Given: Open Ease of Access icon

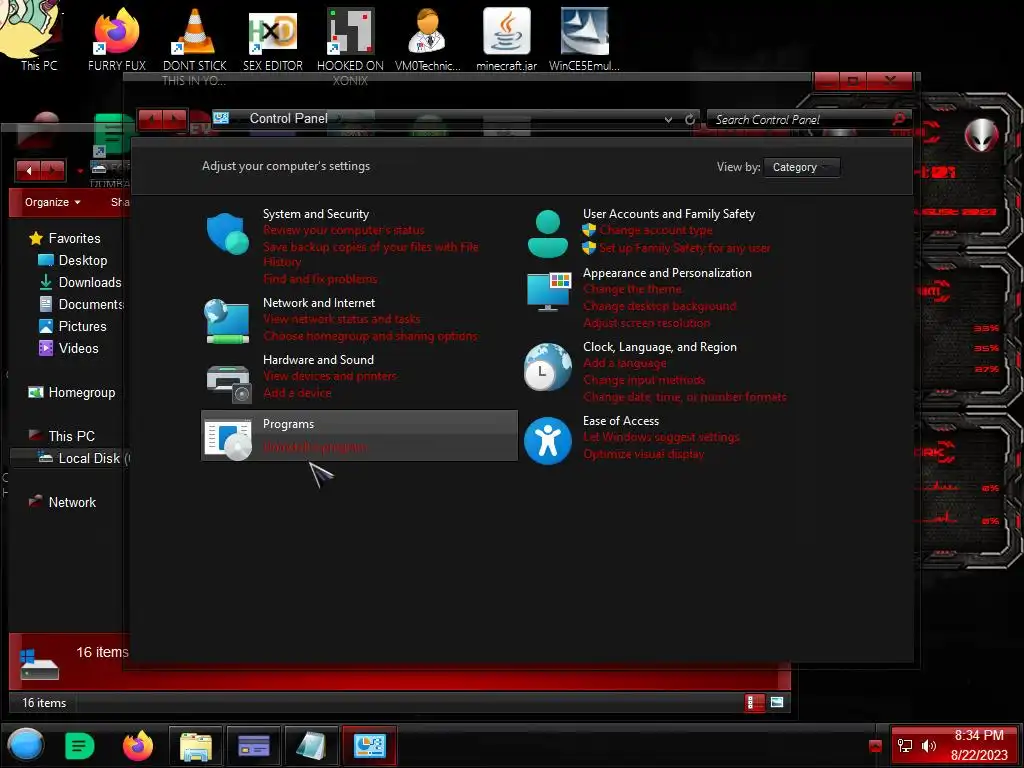Looking at the screenshot, I should (547, 441).
